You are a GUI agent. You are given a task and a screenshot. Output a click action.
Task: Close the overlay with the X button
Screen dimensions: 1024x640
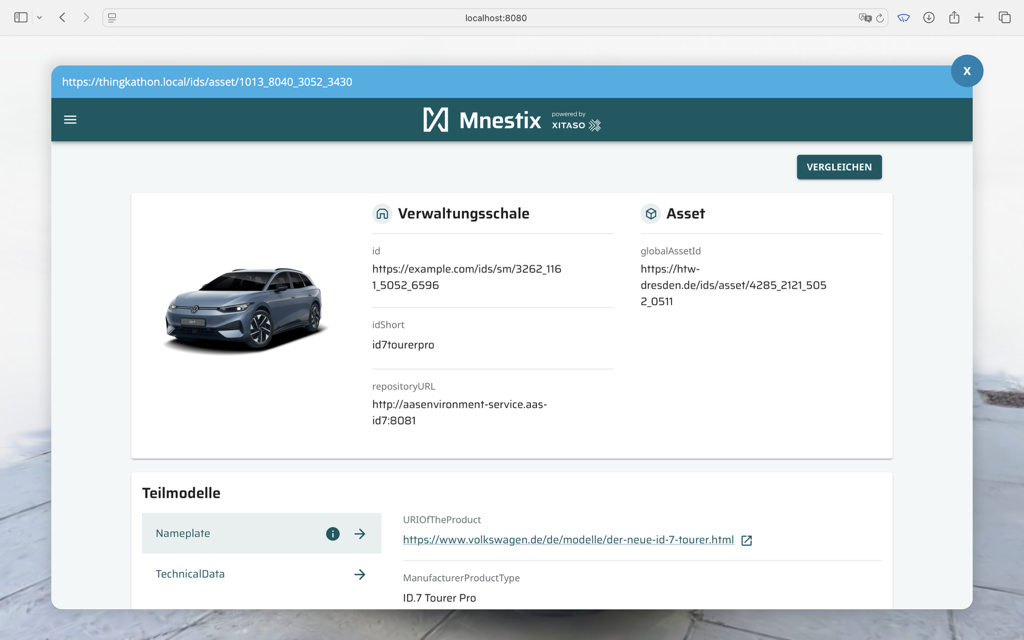pyautogui.click(x=967, y=71)
